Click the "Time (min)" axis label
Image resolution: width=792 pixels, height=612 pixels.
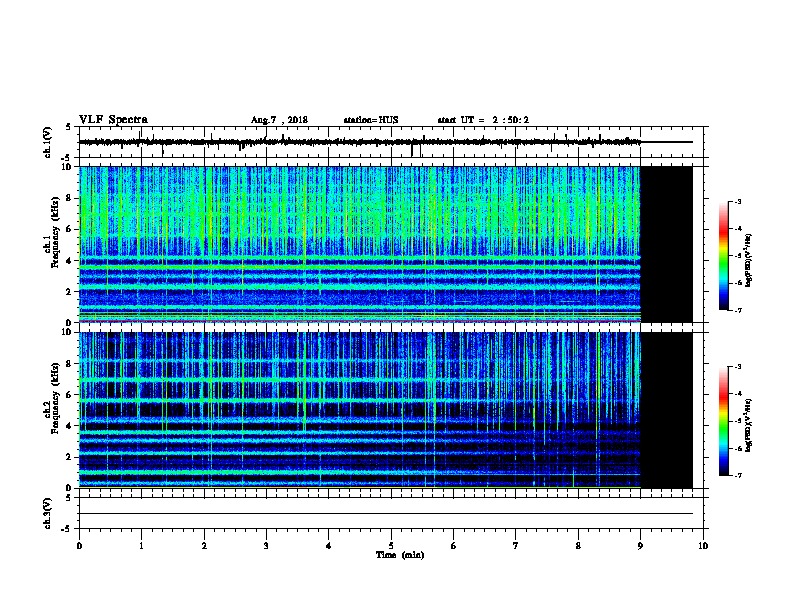tap(400, 555)
